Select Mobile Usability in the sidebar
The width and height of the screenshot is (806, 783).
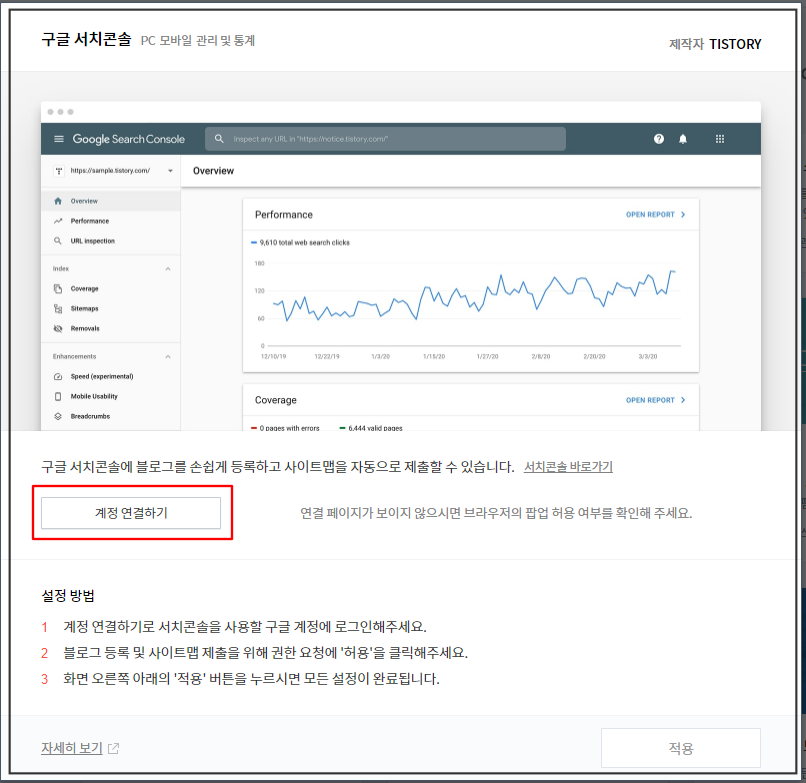tap(111, 396)
